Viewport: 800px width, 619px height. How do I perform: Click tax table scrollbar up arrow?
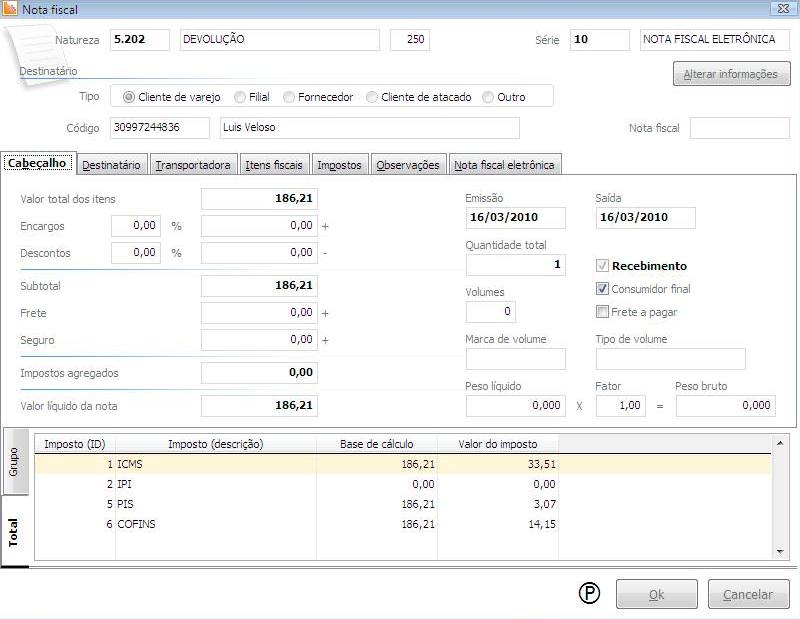tap(780, 443)
